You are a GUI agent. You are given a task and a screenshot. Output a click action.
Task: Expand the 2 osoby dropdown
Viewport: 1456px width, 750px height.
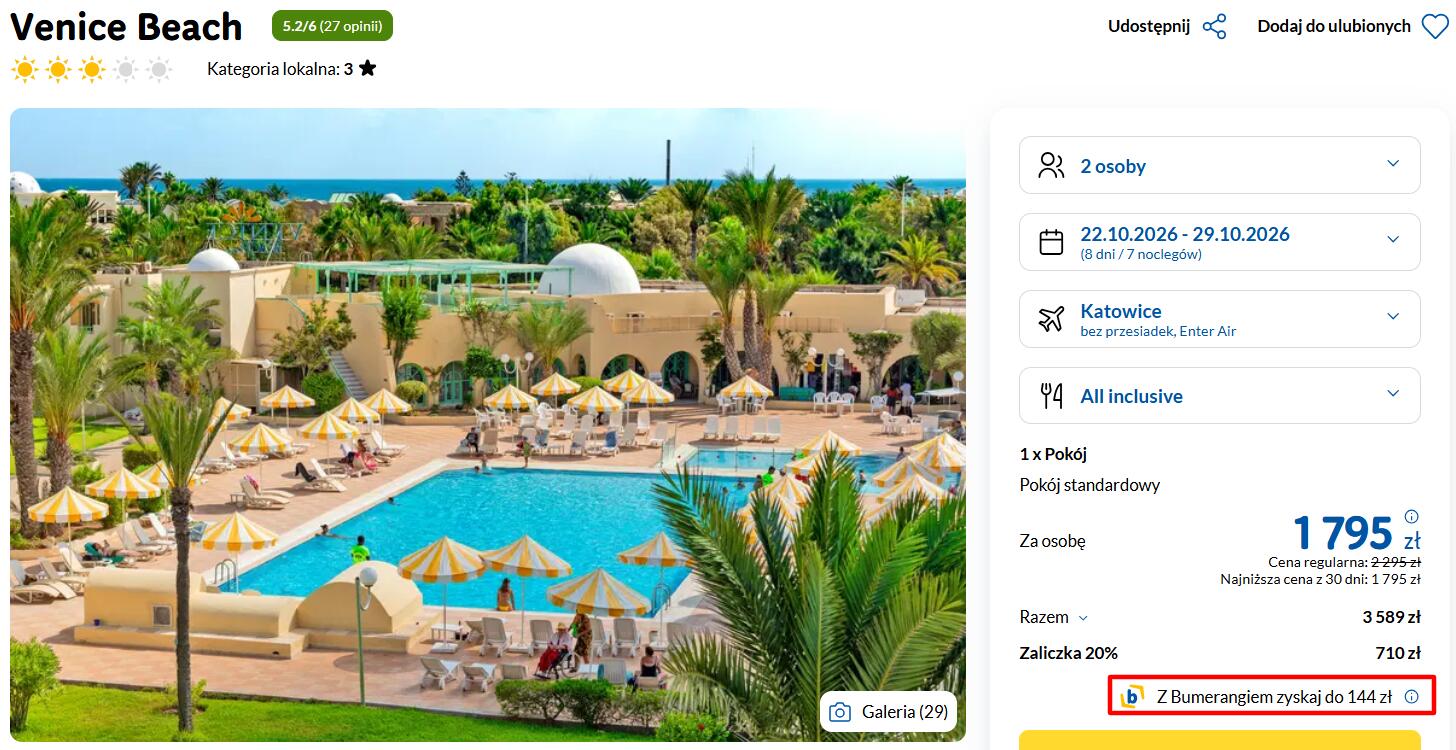tap(1220, 165)
